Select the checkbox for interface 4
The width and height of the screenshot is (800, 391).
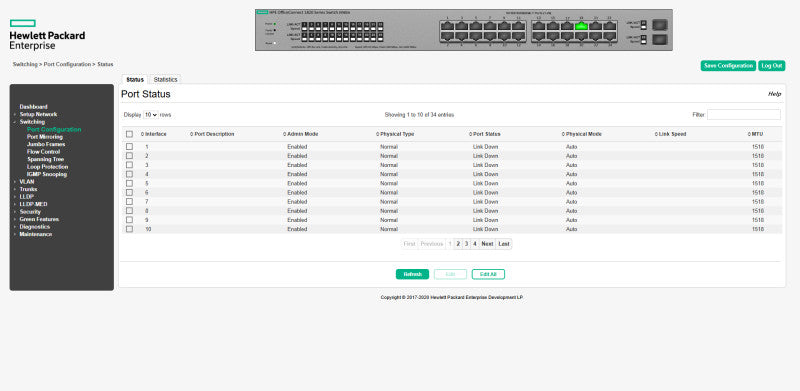click(130, 174)
